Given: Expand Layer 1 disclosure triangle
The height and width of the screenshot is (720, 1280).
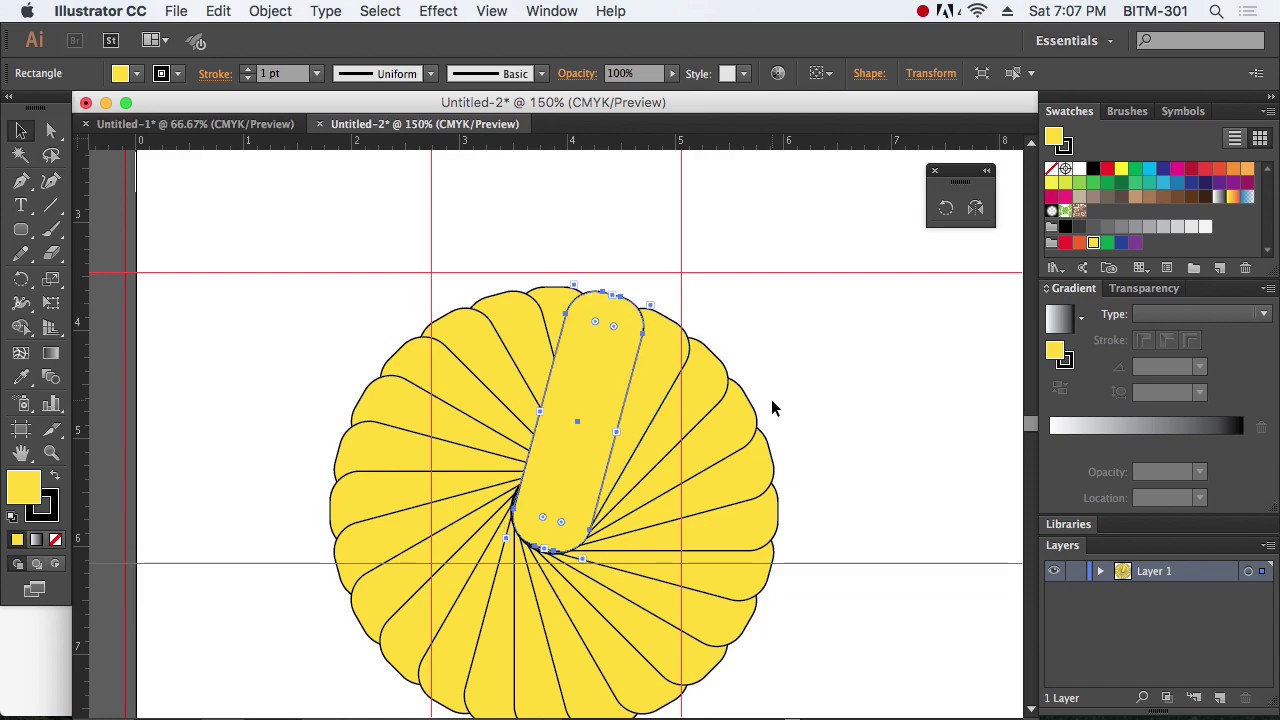Looking at the screenshot, I should [x=1100, y=571].
